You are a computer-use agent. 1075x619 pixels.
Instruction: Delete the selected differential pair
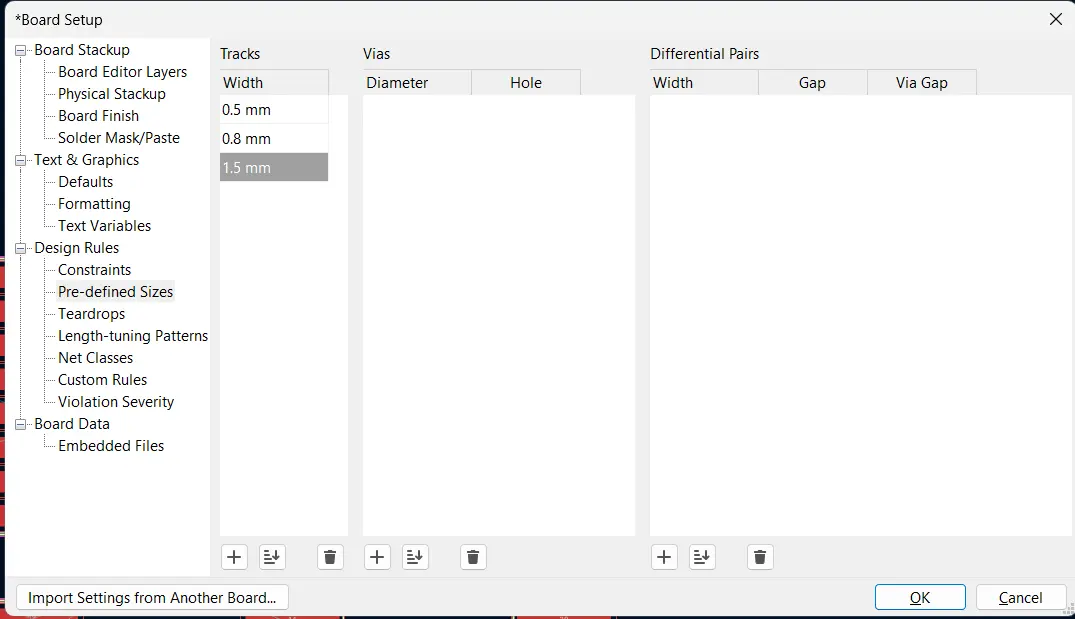pos(760,557)
